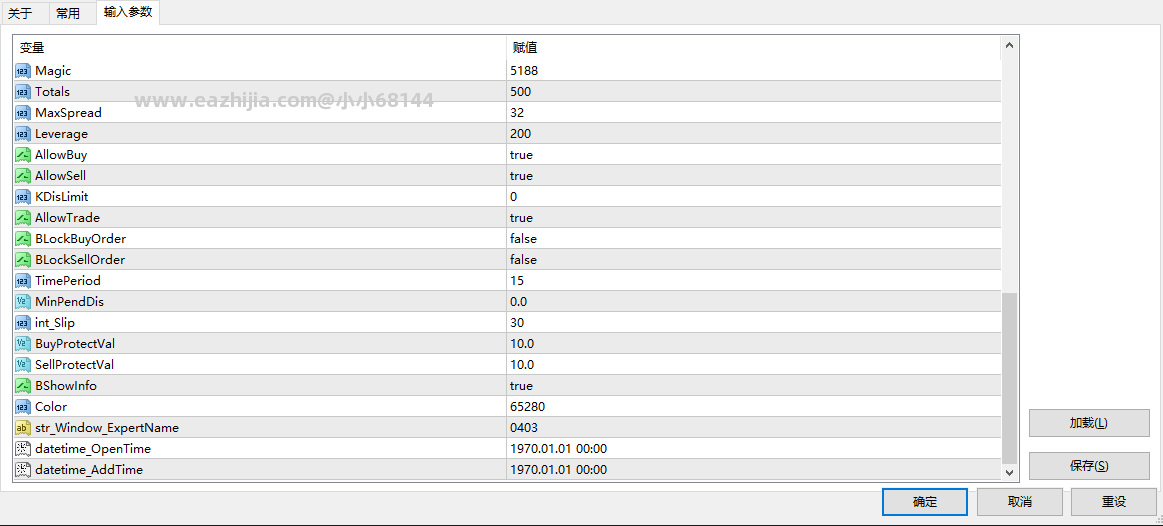Image resolution: width=1163 pixels, height=526 pixels.
Task: Select the datetime_AddTime value field
Action: (x=754, y=470)
